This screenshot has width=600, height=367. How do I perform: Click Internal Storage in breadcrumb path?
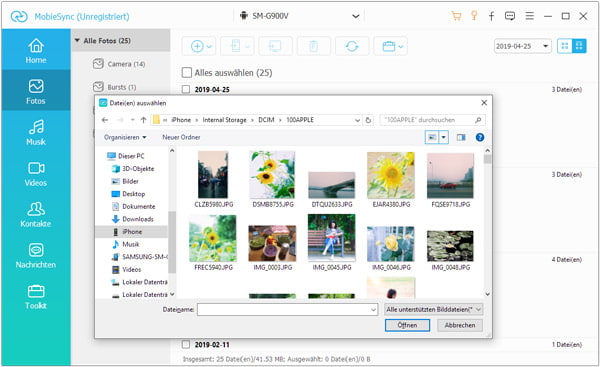point(224,120)
